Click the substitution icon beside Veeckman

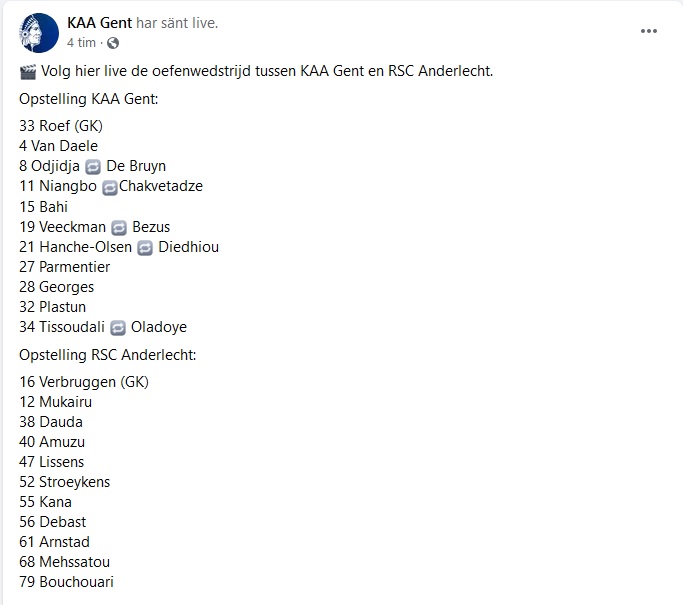(x=119, y=227)
